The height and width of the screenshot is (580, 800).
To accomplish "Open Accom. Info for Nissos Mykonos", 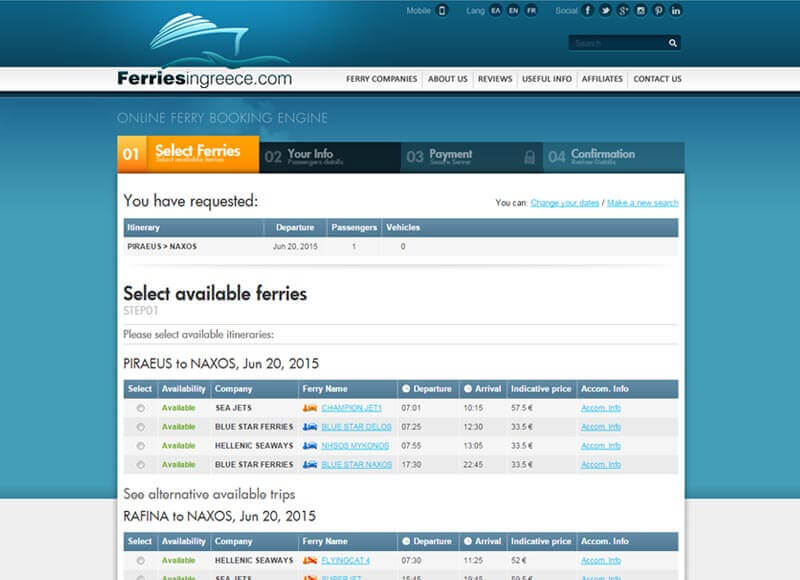I will [601, 446].
